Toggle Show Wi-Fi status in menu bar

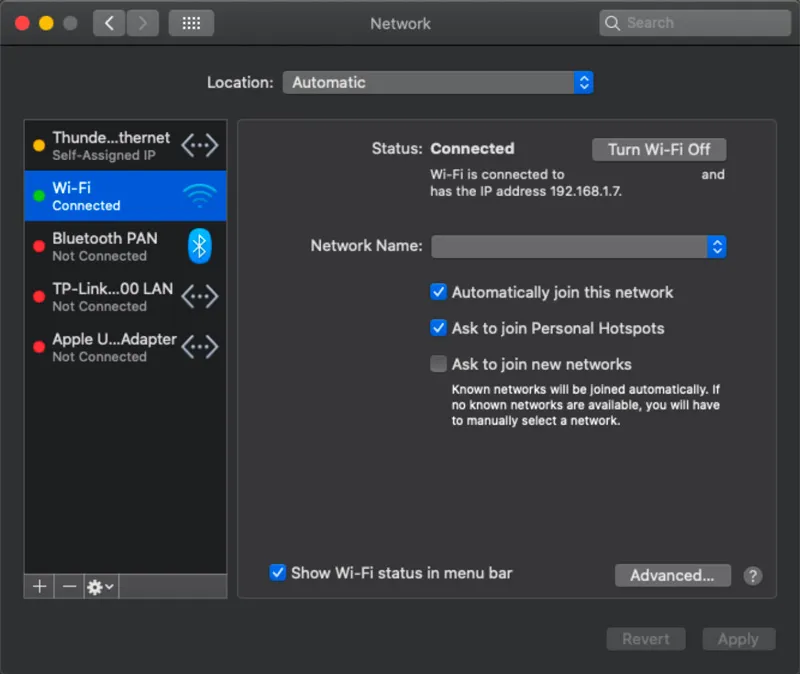click(278, 572)
